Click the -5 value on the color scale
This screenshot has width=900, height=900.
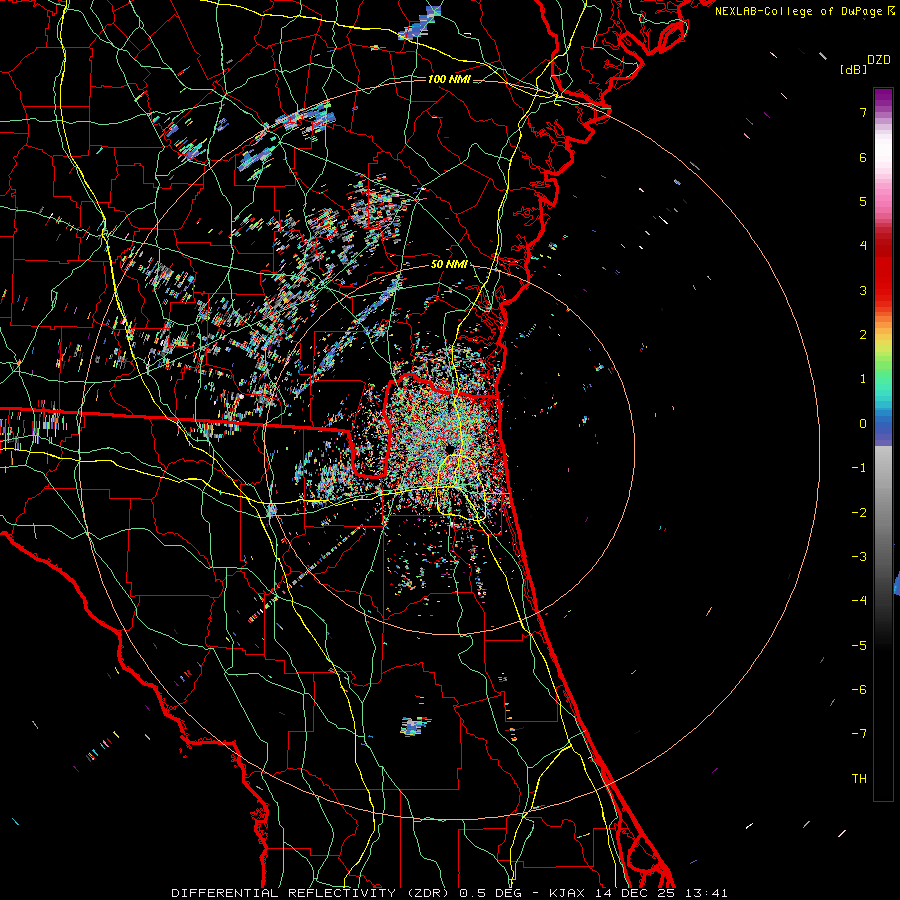coord(859,646)
